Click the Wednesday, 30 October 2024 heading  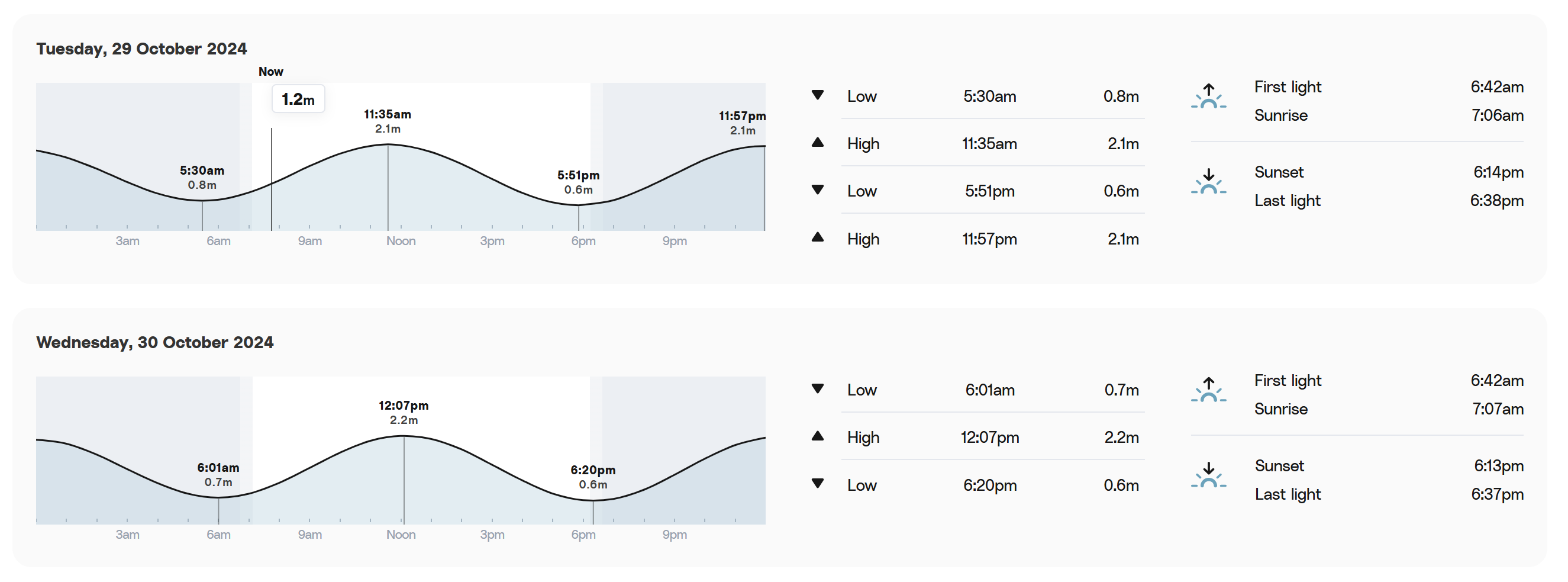click(x=154, y=342)
